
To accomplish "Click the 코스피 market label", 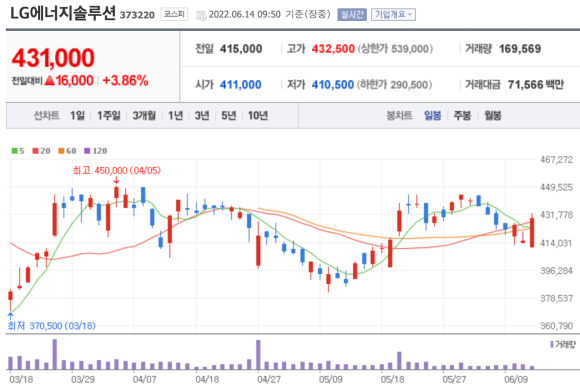I will pos(174,14).
